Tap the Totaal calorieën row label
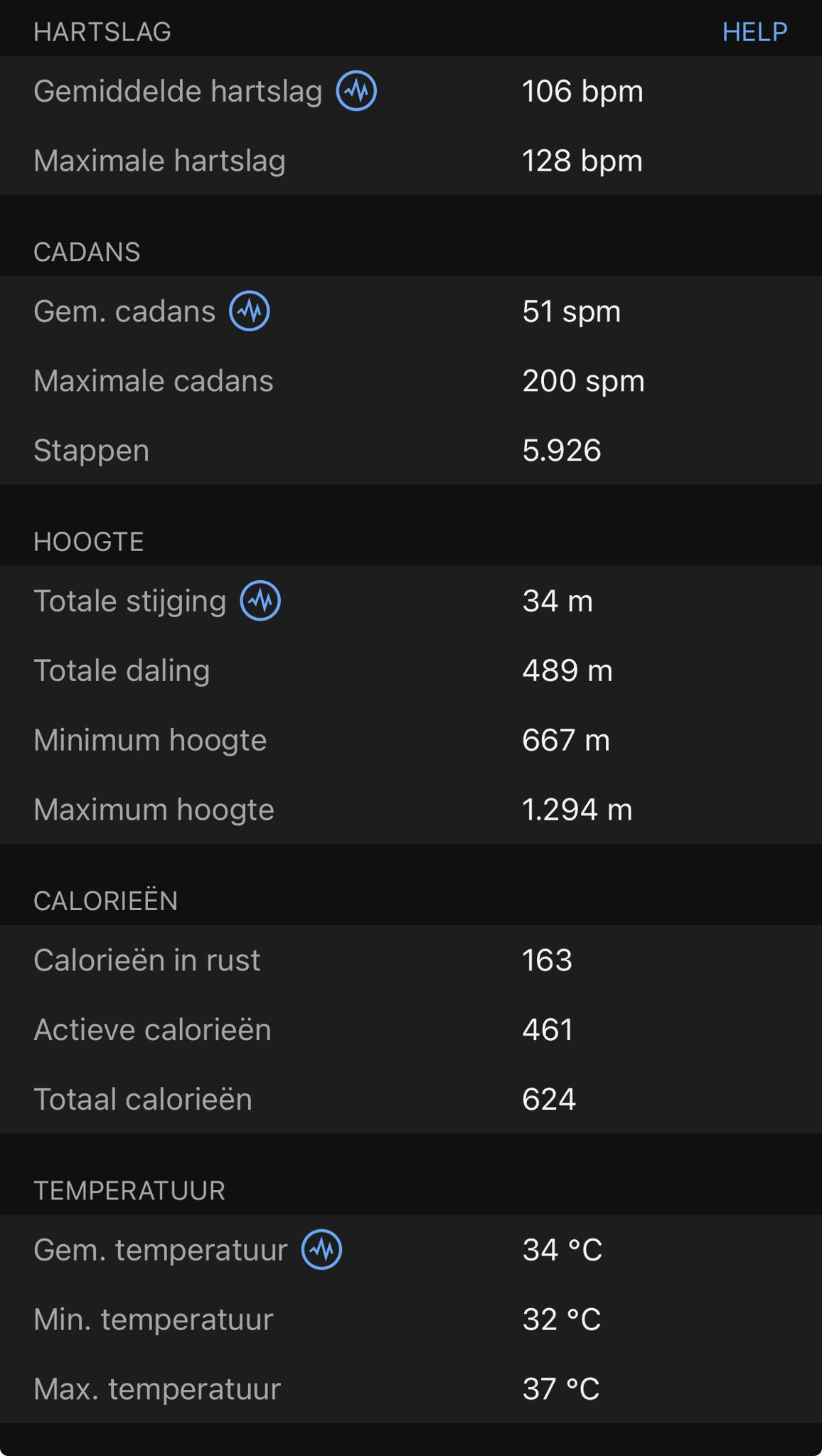Image resolution: width=822 pixels, height=1456 pixels. 143,1099
